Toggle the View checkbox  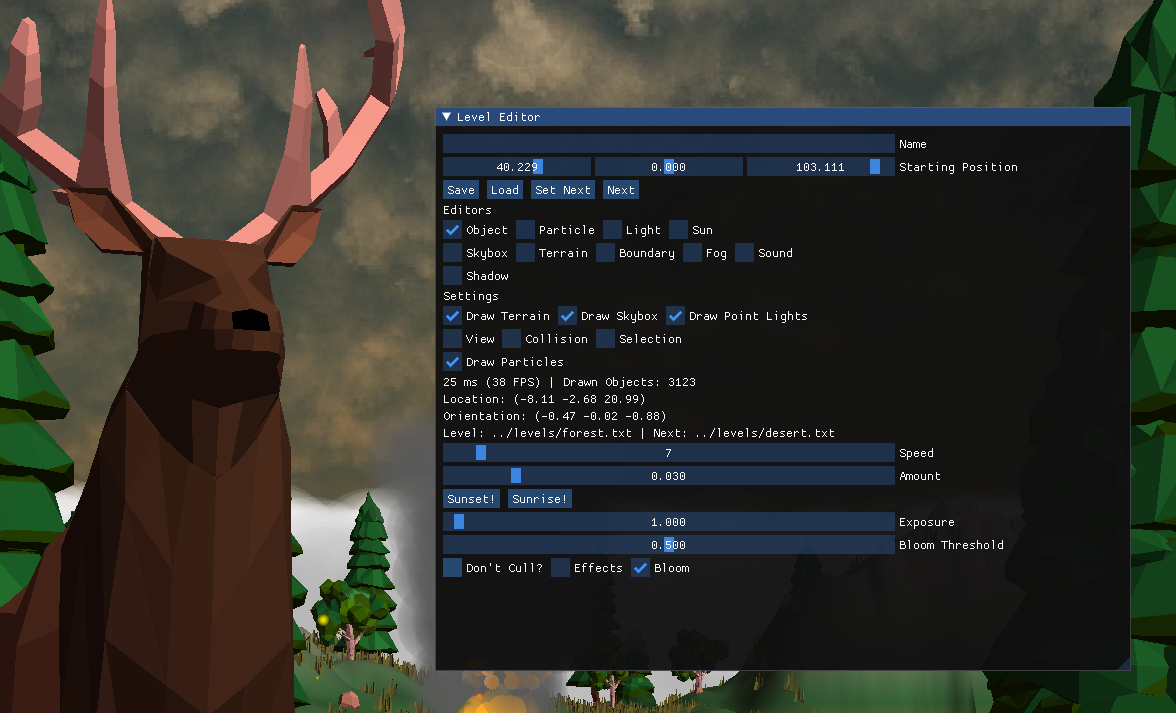point(452,339)
